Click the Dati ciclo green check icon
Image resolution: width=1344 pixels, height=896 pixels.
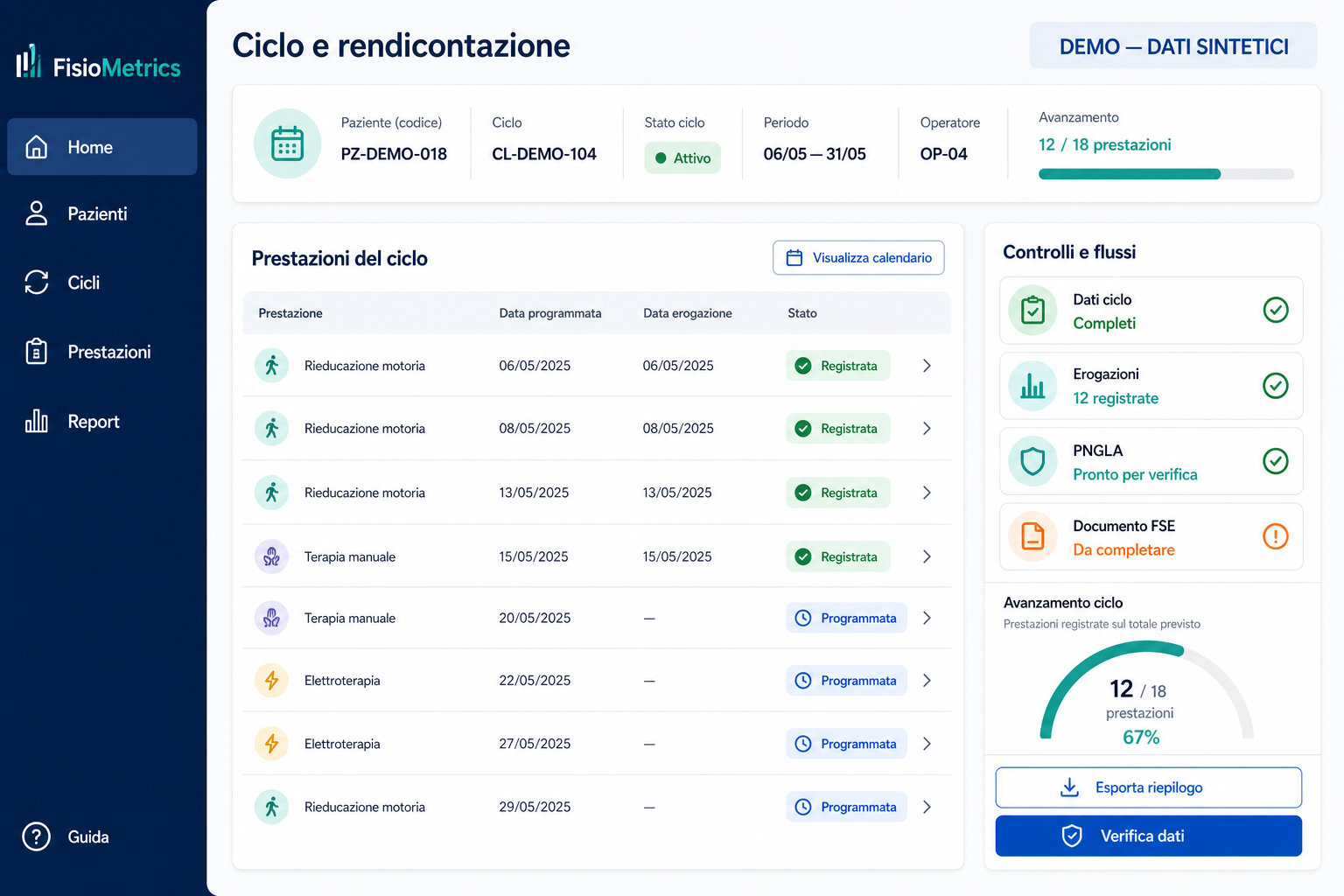(x=1276, y=310)
